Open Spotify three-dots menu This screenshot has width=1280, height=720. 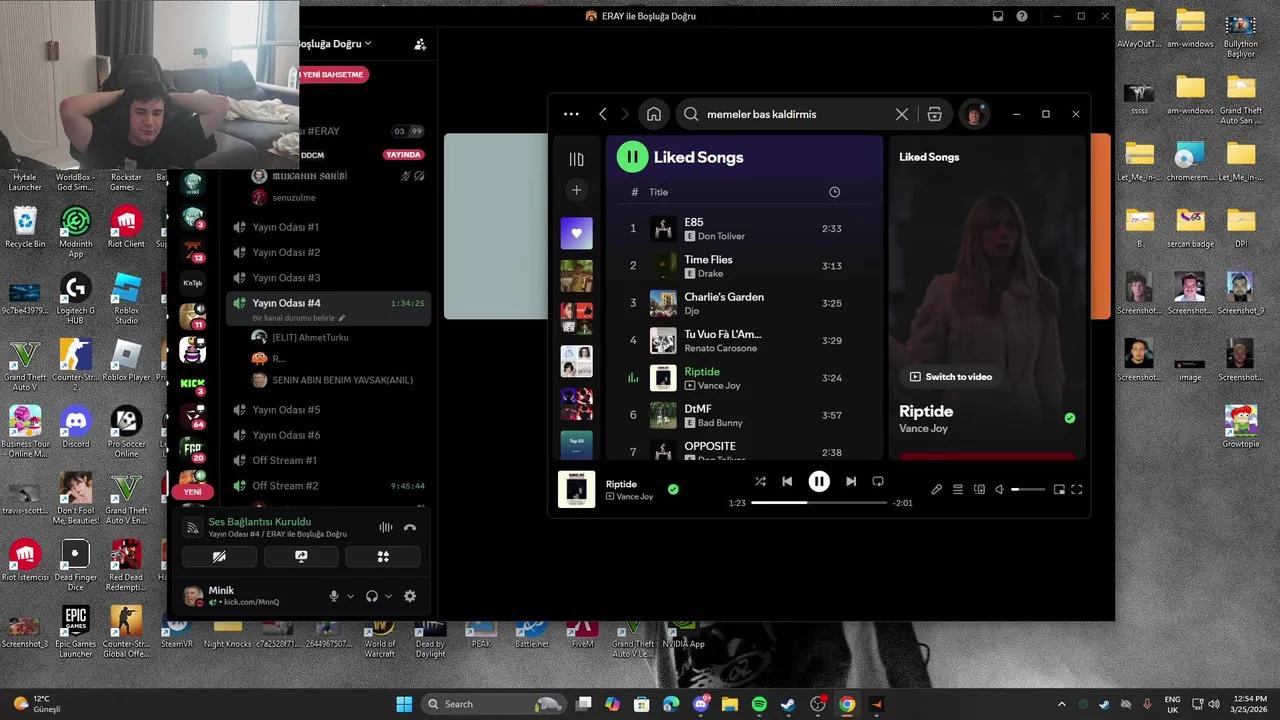571,114
